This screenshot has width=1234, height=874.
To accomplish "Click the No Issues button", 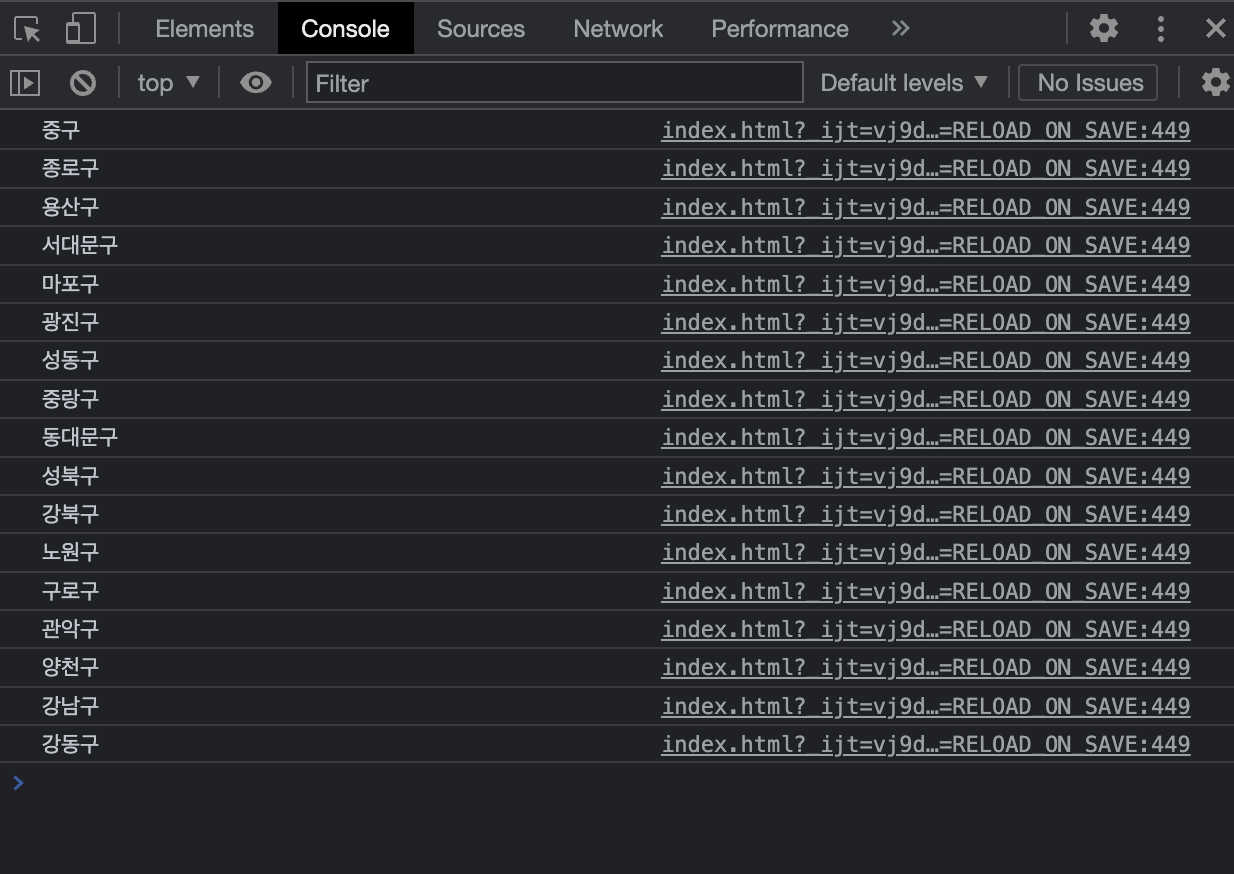I will (1088, 83).
